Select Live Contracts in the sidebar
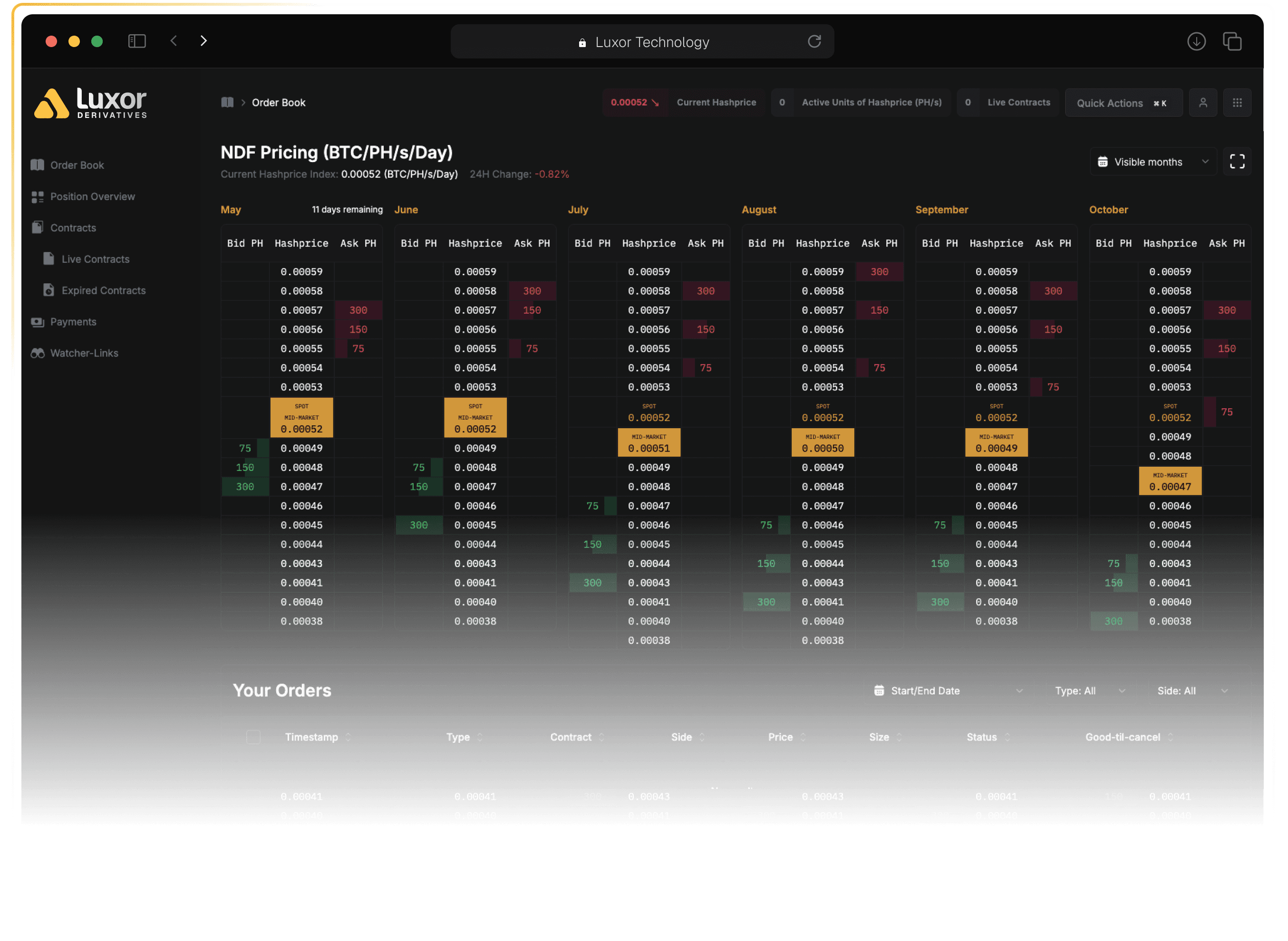 click(95, 259)
